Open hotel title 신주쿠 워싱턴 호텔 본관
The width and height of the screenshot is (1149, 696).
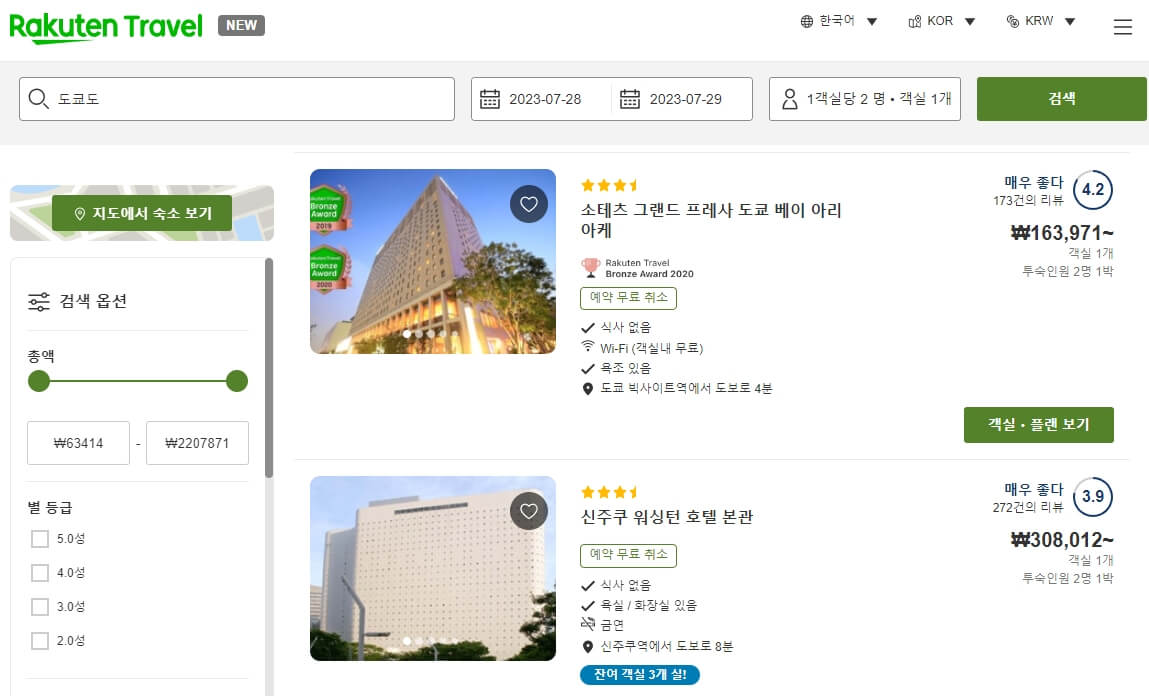[x=667, y=517]
